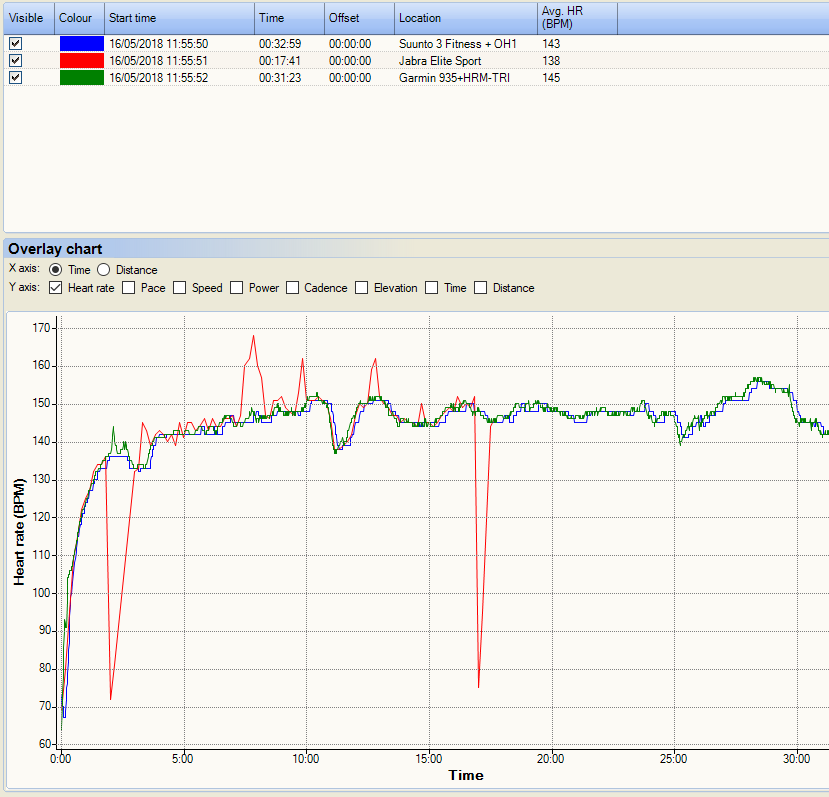829x797 pixels.
Task: Select Distance radio button for X axis
Action: coord(104,270)
